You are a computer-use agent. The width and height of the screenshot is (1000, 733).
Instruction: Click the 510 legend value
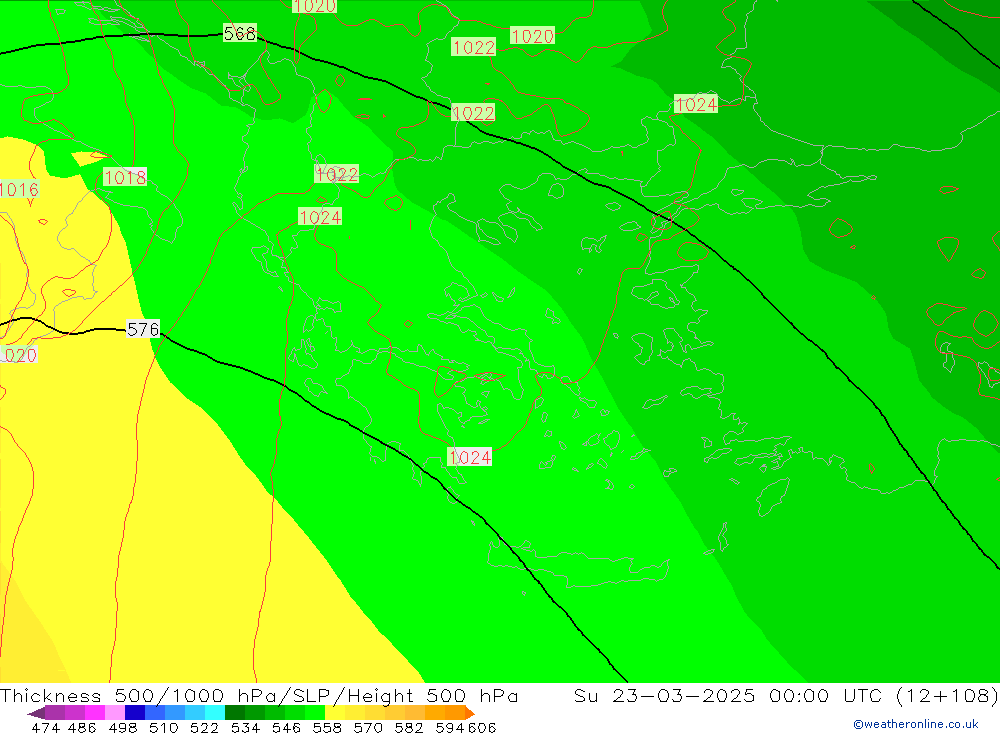click(x=163, y=727)
